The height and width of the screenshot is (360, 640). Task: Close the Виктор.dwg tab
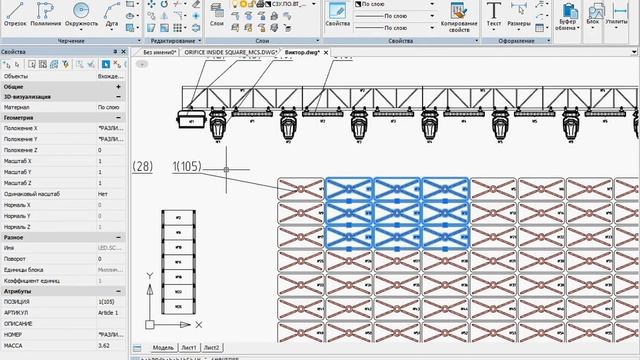coord(326,52)
